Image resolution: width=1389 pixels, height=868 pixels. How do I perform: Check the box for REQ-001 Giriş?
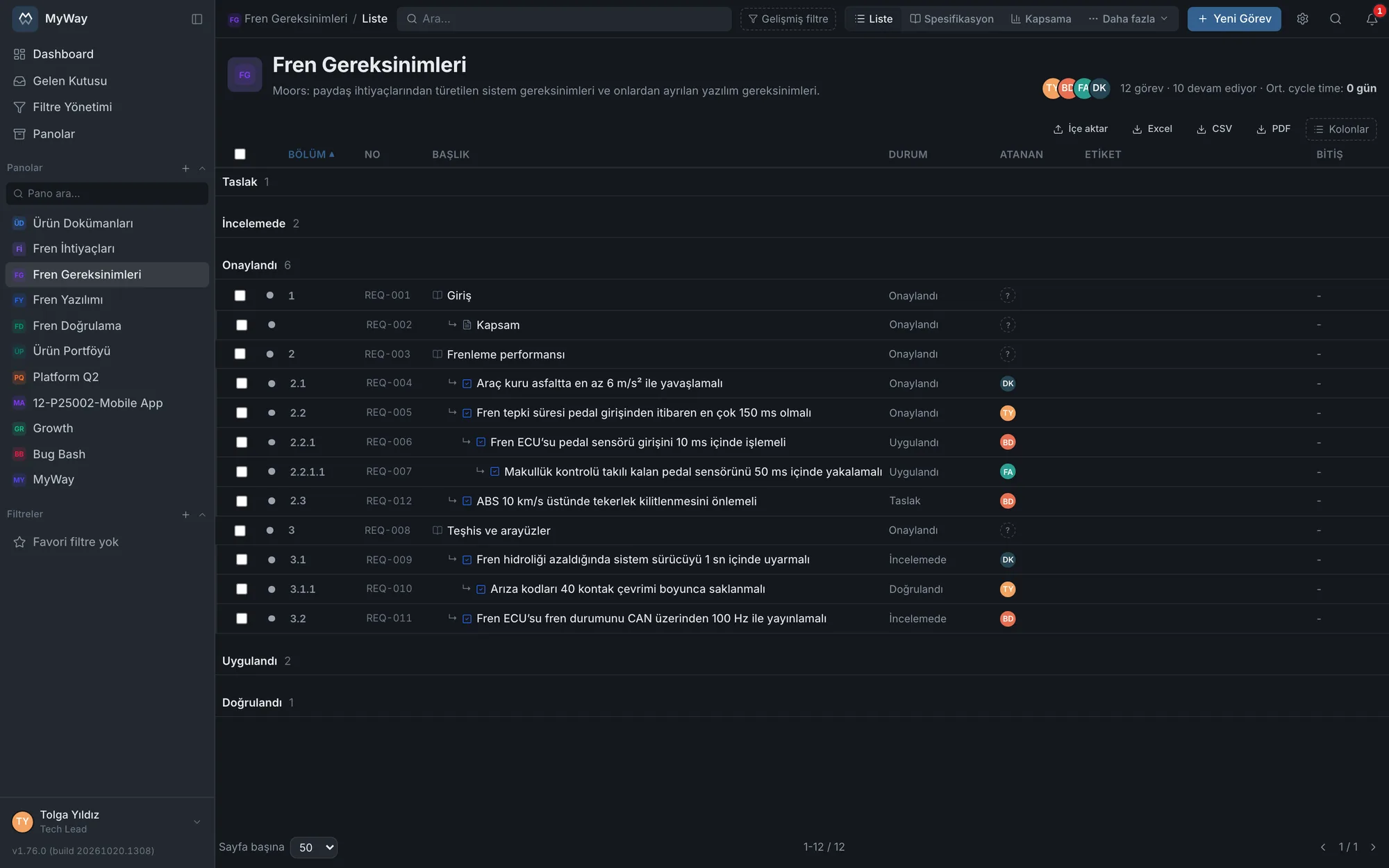(x=240, y=296)
